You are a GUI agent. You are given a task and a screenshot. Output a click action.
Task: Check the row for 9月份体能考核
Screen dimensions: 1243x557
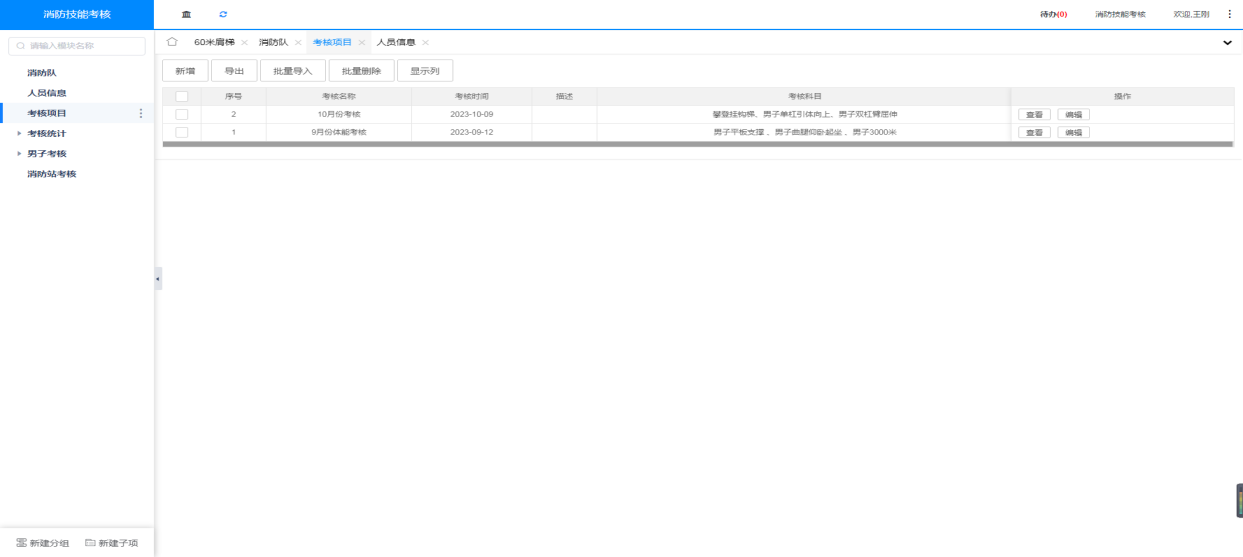tap(181, 132)
